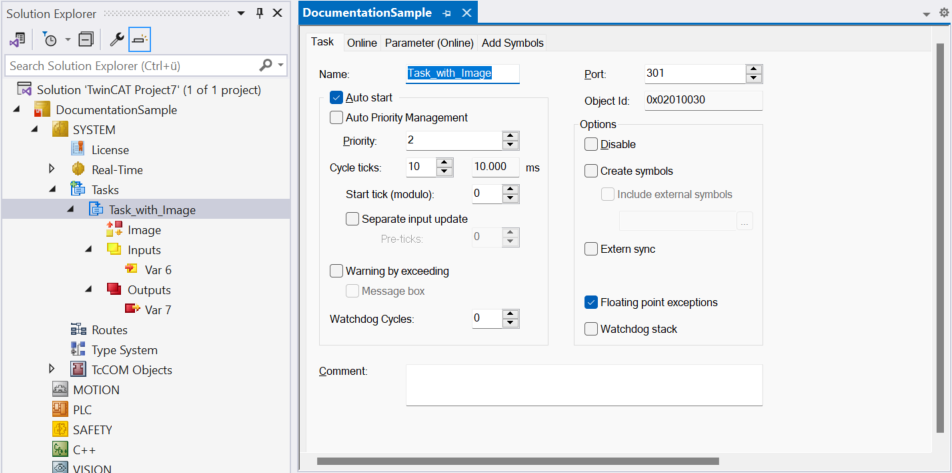Screen dimensions: 952x473
Task: Select the Var 6 input variable icon
Action: tap(132, 270)
